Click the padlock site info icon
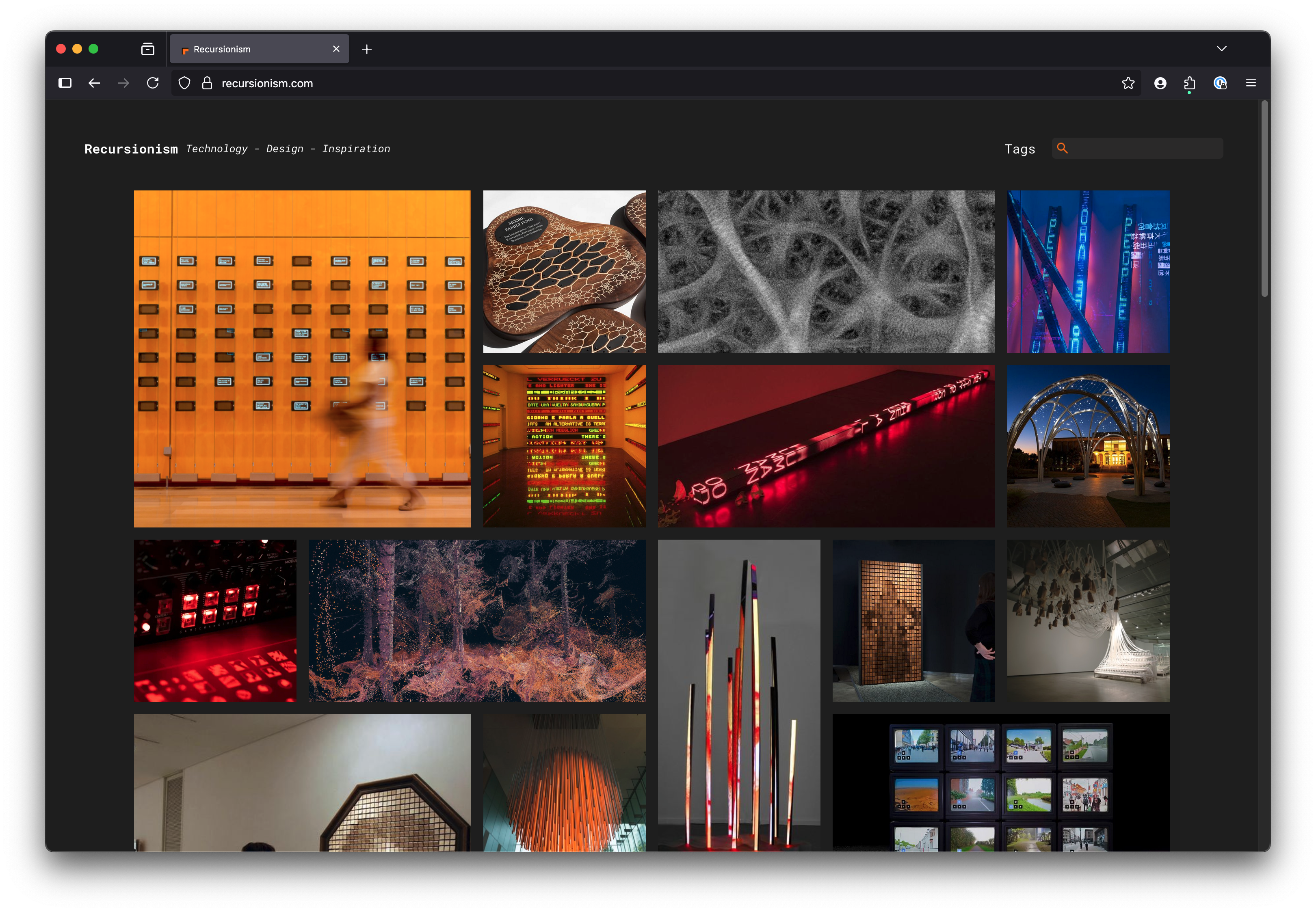The width and height of the screenshot is (1316, 912). (x=207, y=83)
